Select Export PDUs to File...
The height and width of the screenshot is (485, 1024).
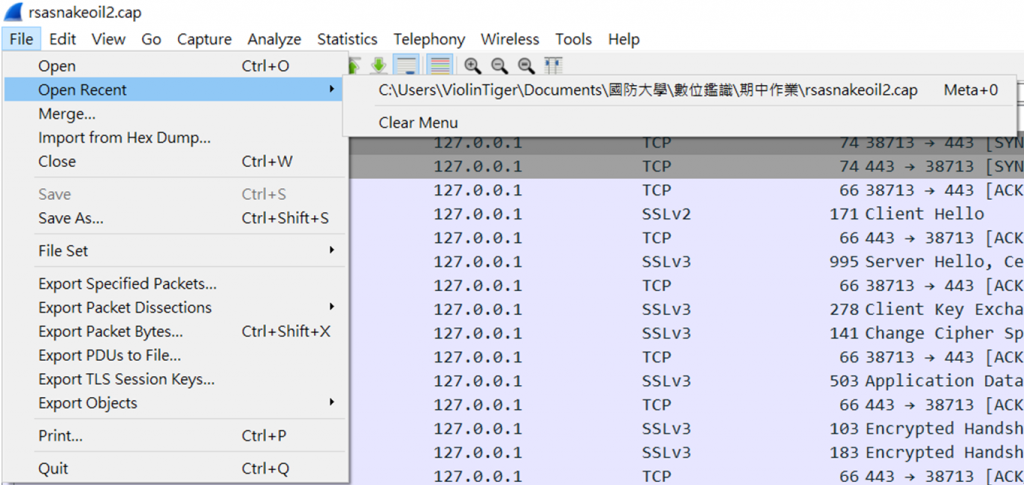tap(174, 356)
